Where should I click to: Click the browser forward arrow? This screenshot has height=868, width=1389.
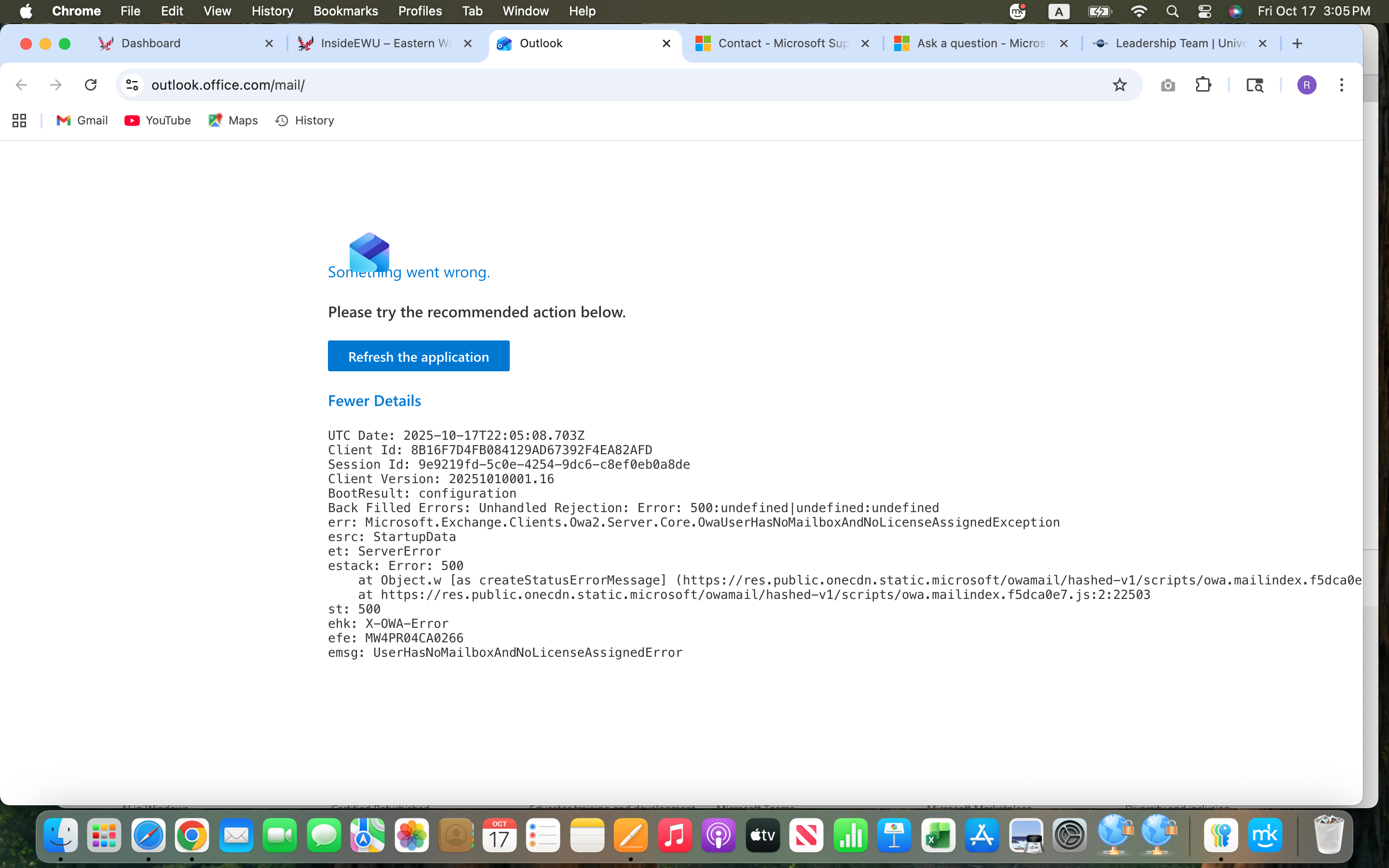tap(55, 85)
